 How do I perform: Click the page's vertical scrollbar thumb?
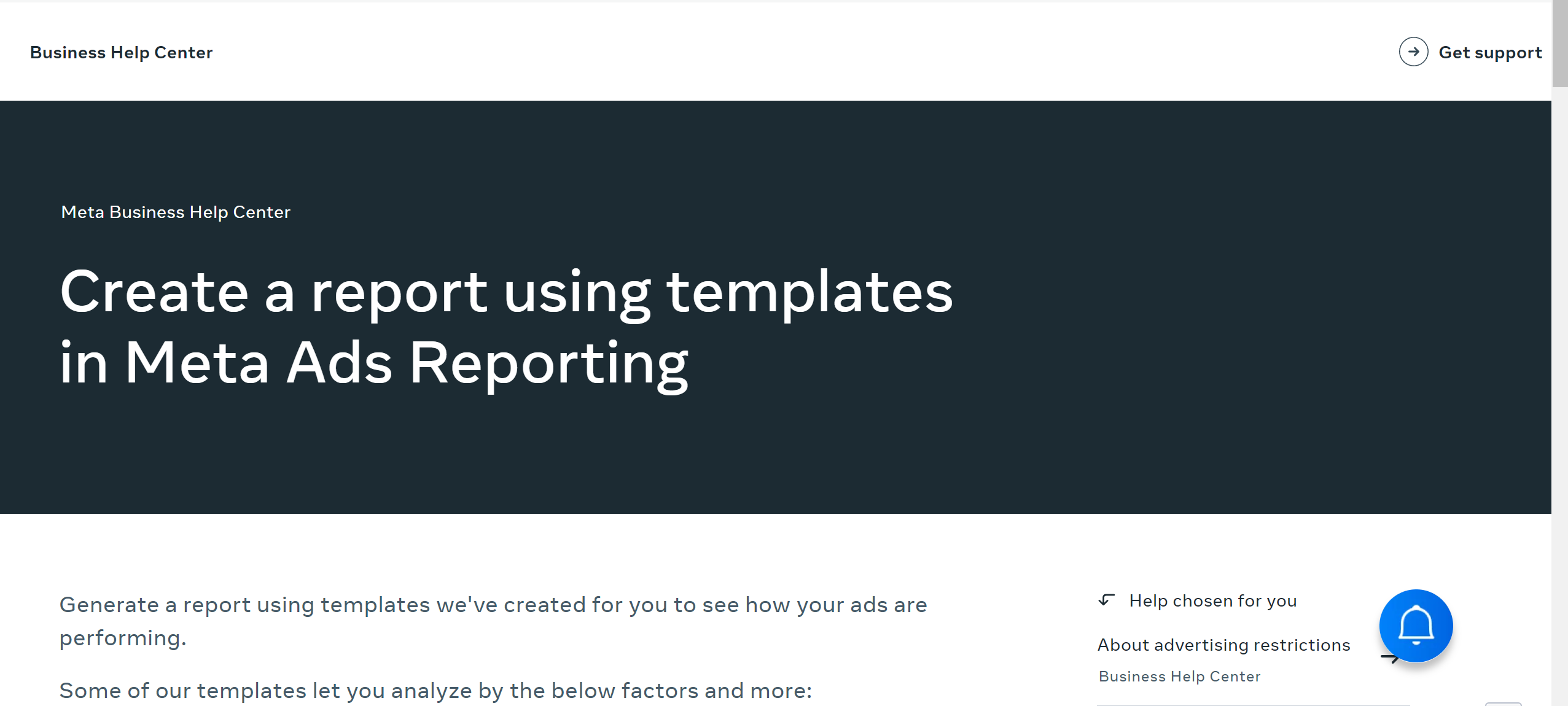point(1559,44)
